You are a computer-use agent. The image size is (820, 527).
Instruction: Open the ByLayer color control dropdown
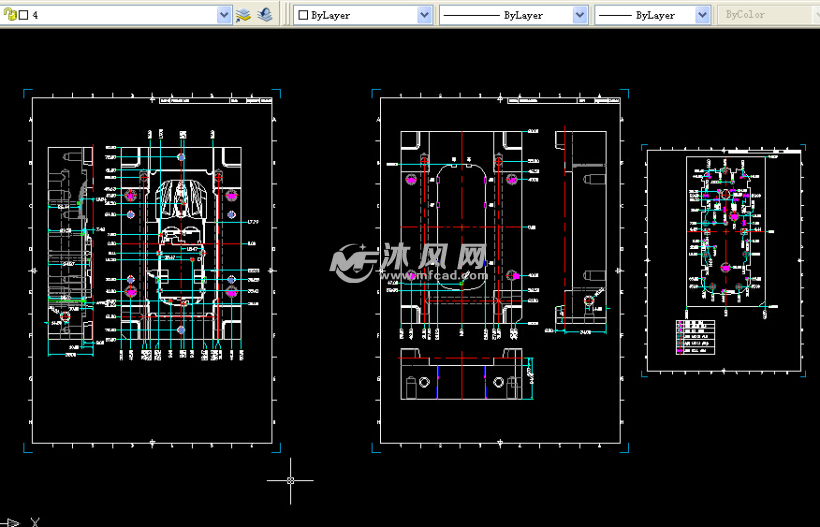tap(363, 15)
